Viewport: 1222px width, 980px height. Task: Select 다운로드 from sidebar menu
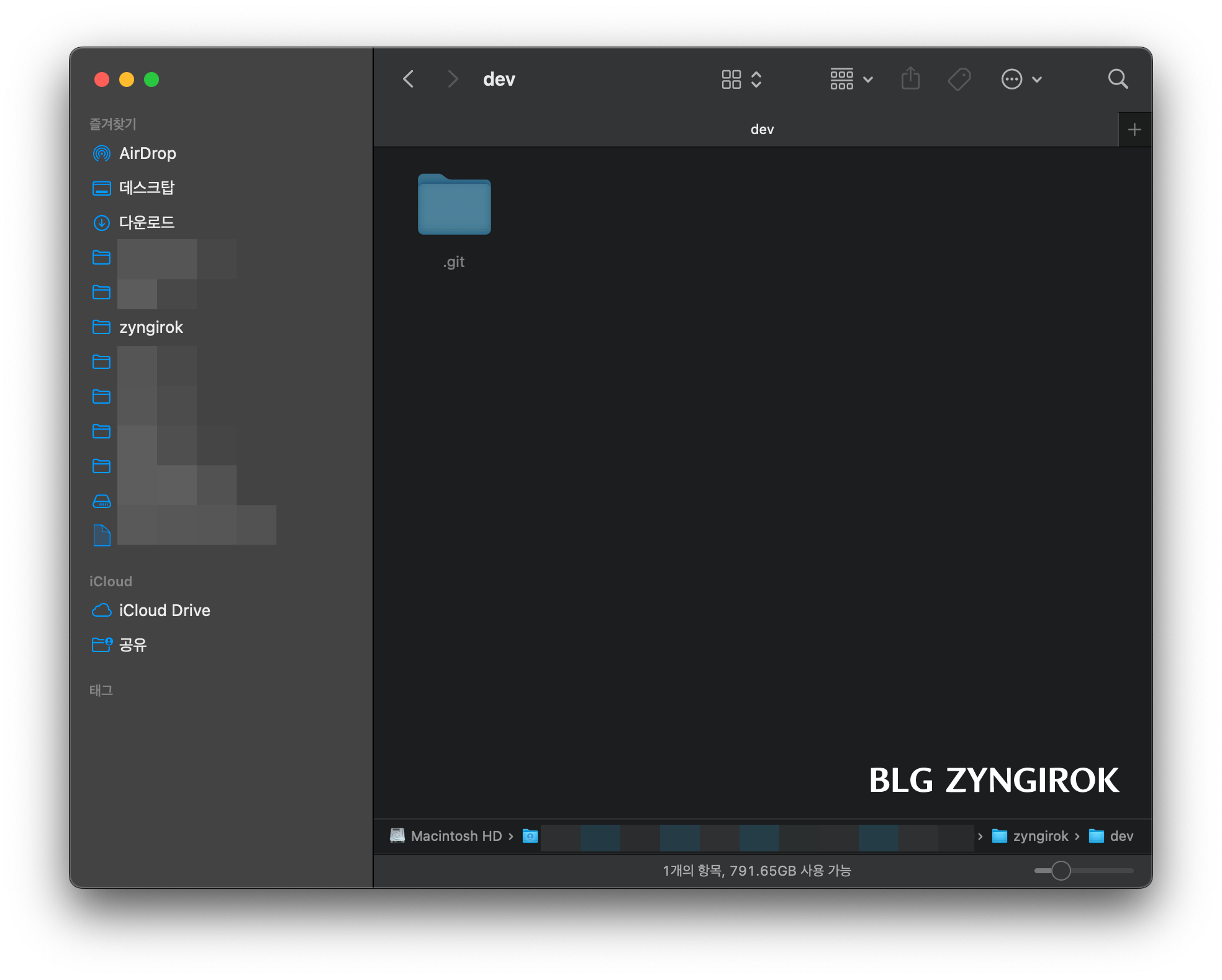[146, 220]
